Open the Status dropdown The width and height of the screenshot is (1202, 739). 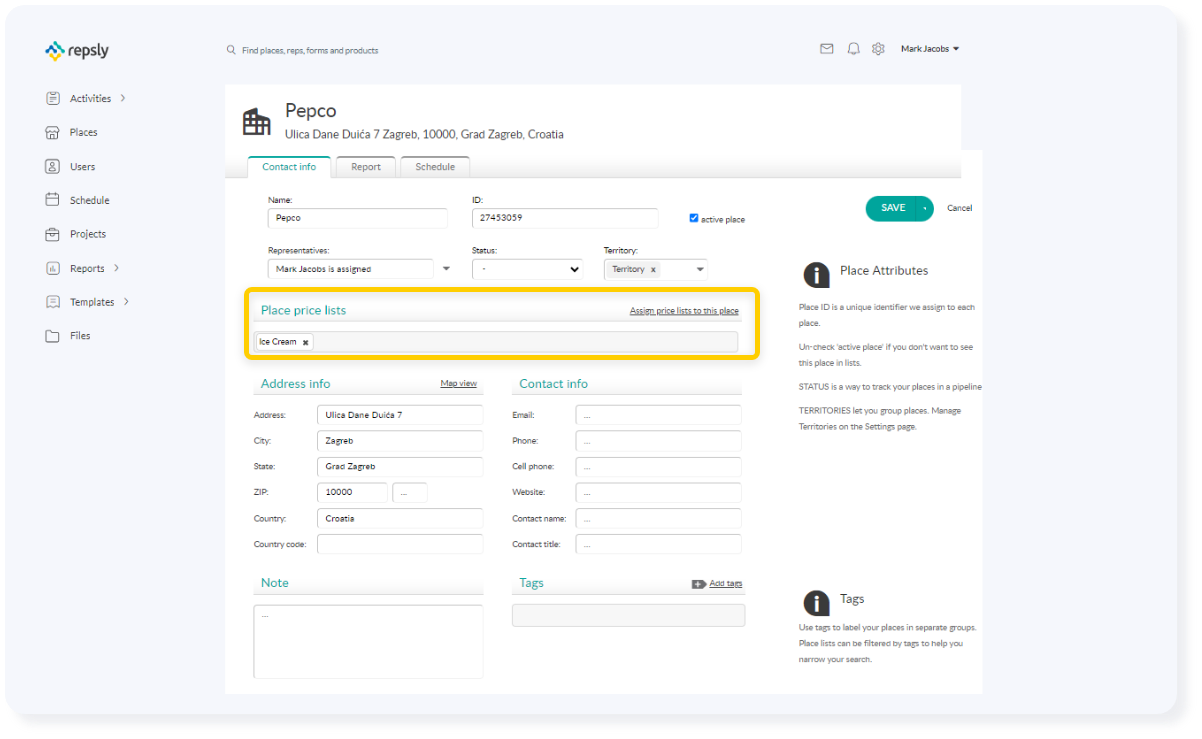[x=527, y=269]
